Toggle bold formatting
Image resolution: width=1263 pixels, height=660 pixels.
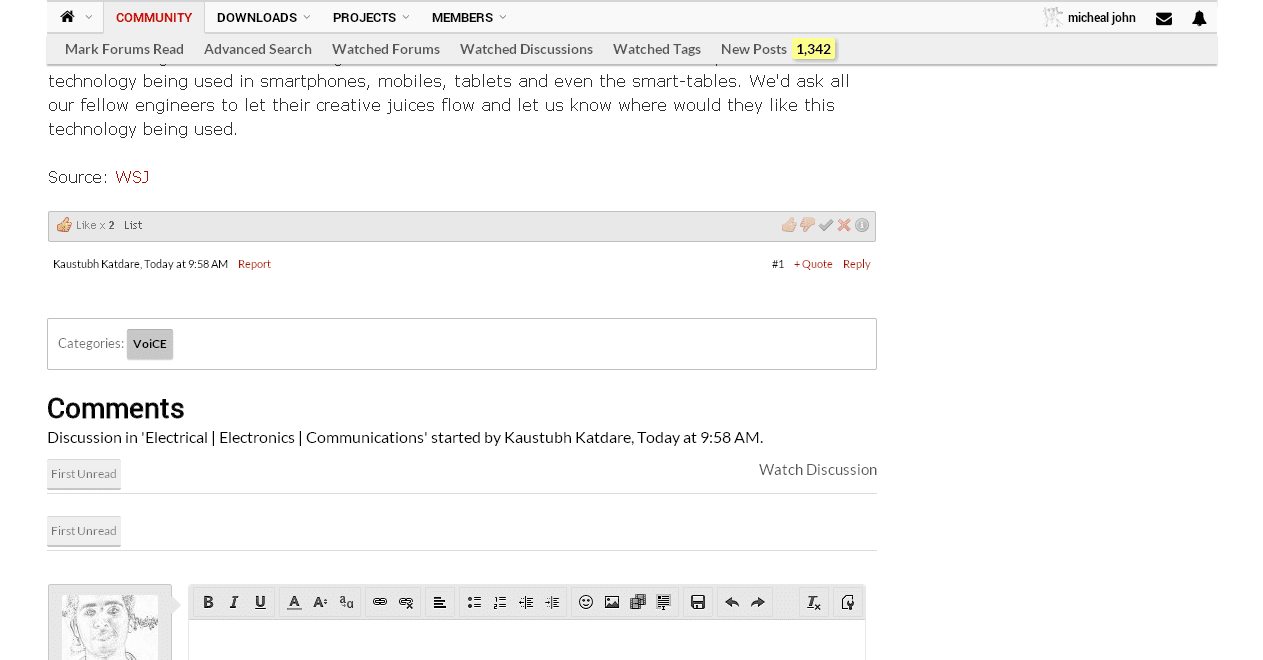point(208,602)
